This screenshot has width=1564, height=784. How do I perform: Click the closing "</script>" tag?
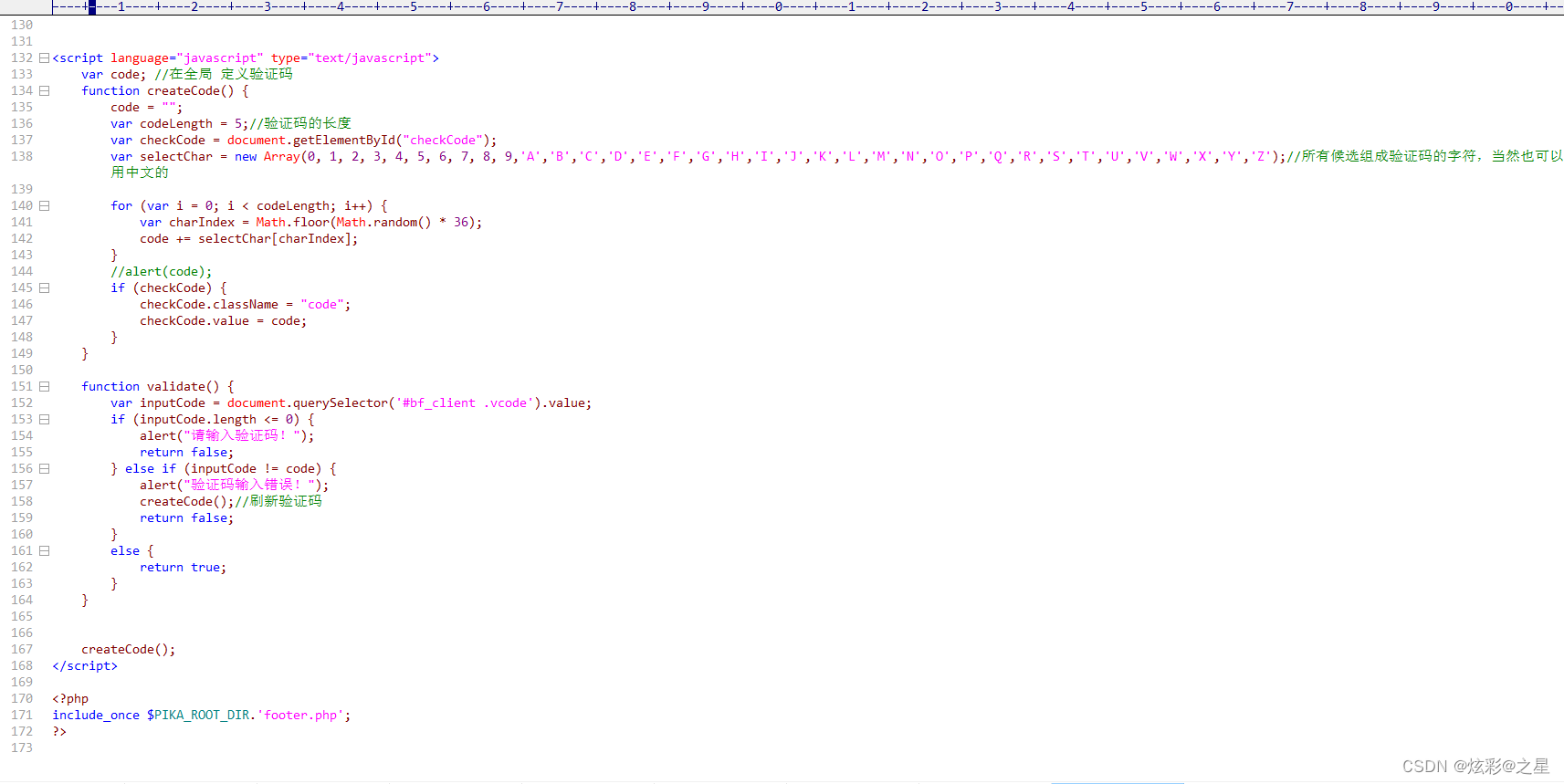85,666
